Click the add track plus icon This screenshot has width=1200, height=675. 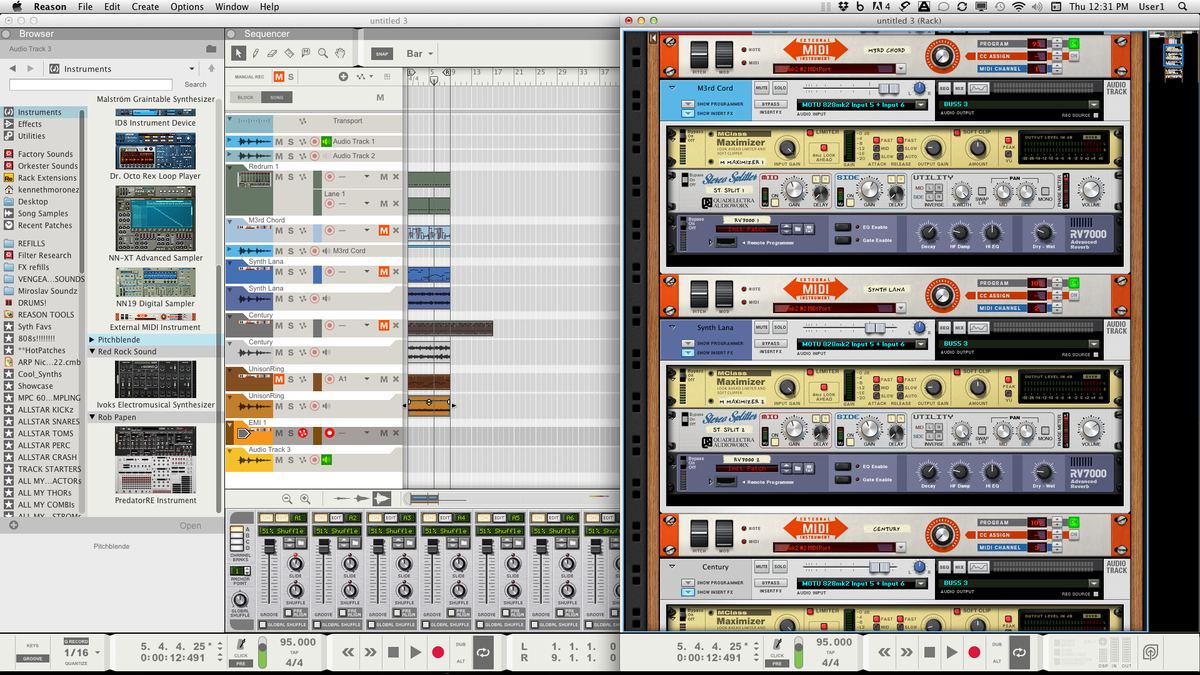(x=343, y=76)
